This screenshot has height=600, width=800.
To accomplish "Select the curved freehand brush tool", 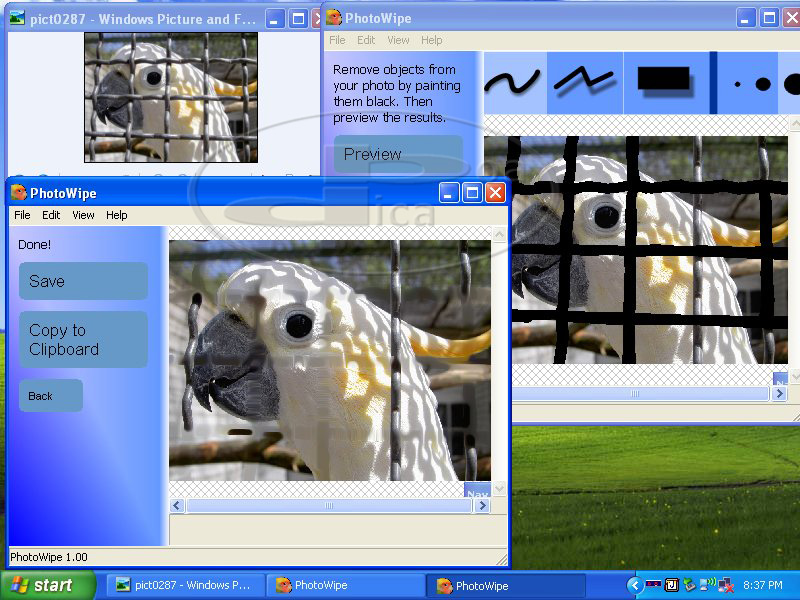I will tap(514, 82).
